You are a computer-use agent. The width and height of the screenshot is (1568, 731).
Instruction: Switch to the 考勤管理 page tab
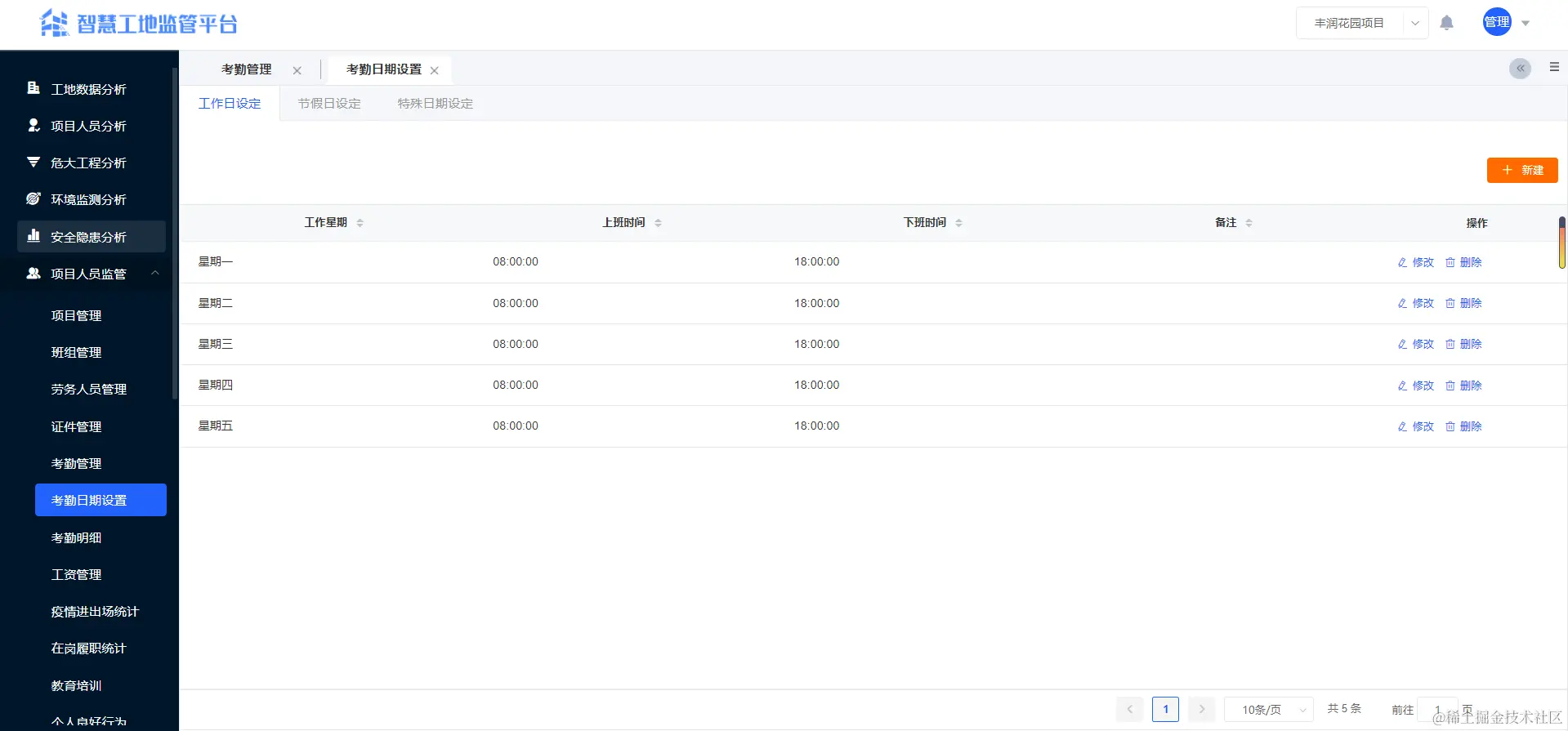click(247, 69)
